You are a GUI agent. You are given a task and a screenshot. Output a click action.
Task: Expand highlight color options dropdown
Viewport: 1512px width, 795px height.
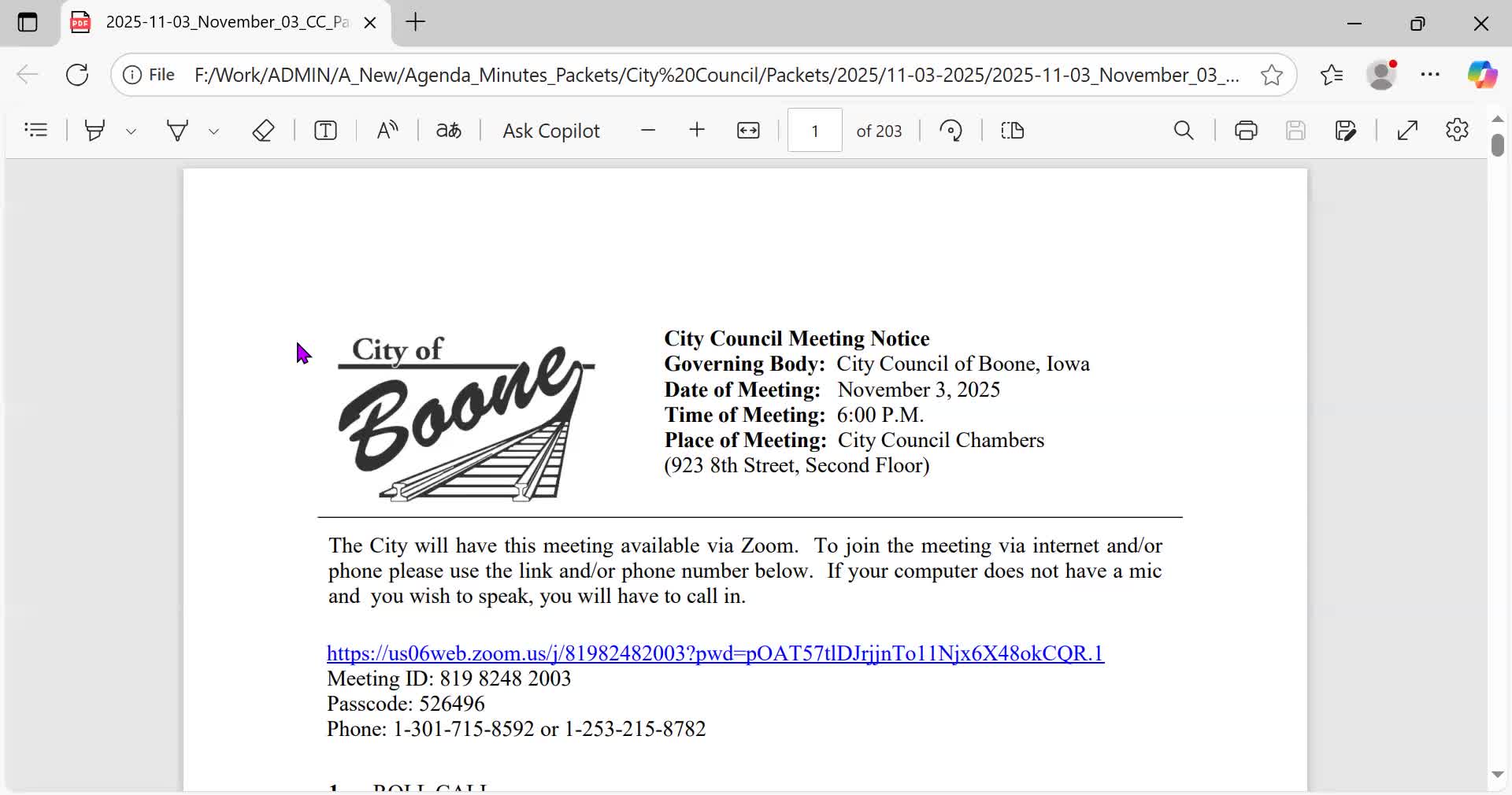[132, 131]
